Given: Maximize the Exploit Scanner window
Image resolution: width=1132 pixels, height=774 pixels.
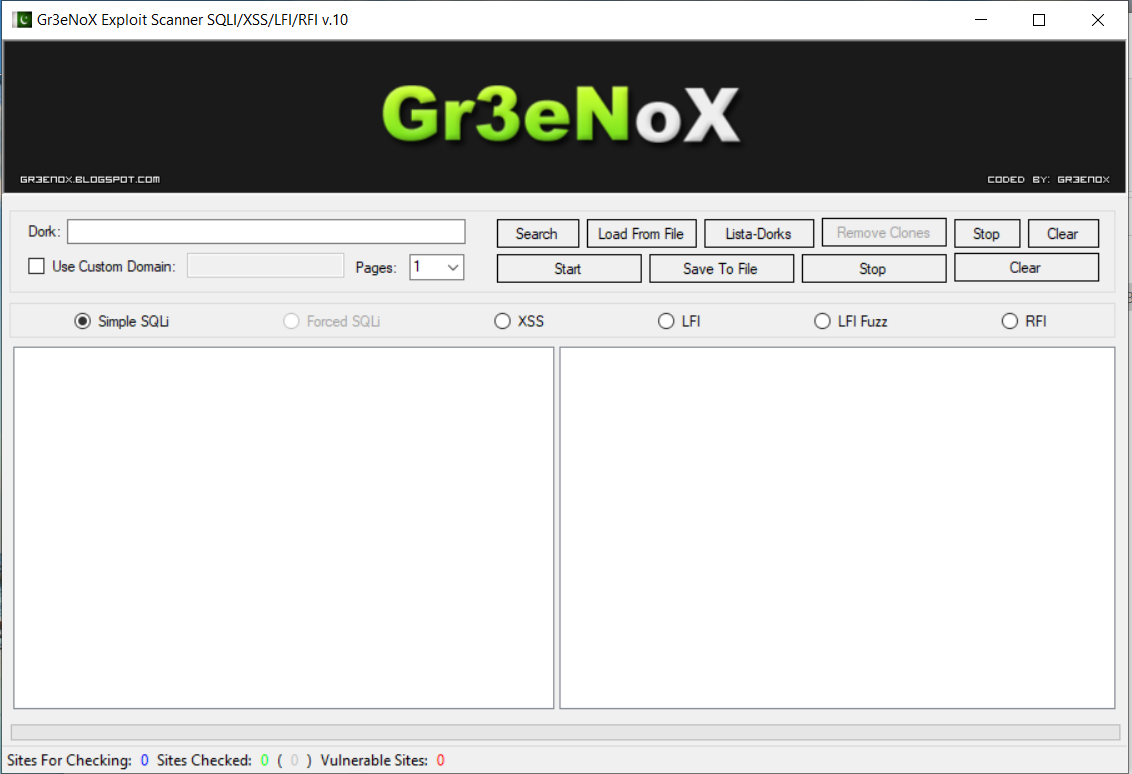Looking at the screenshot, I should tap(1039, 20).
